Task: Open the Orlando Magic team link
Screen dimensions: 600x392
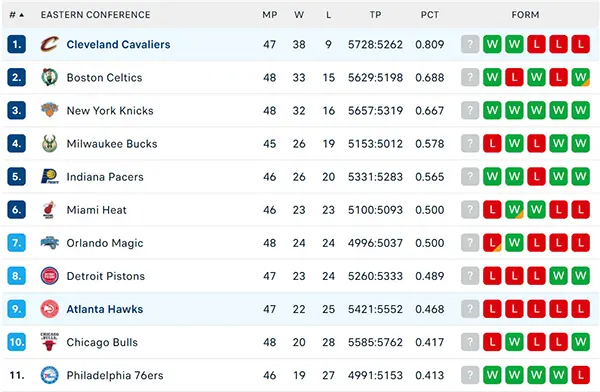Action: [105, 243]
